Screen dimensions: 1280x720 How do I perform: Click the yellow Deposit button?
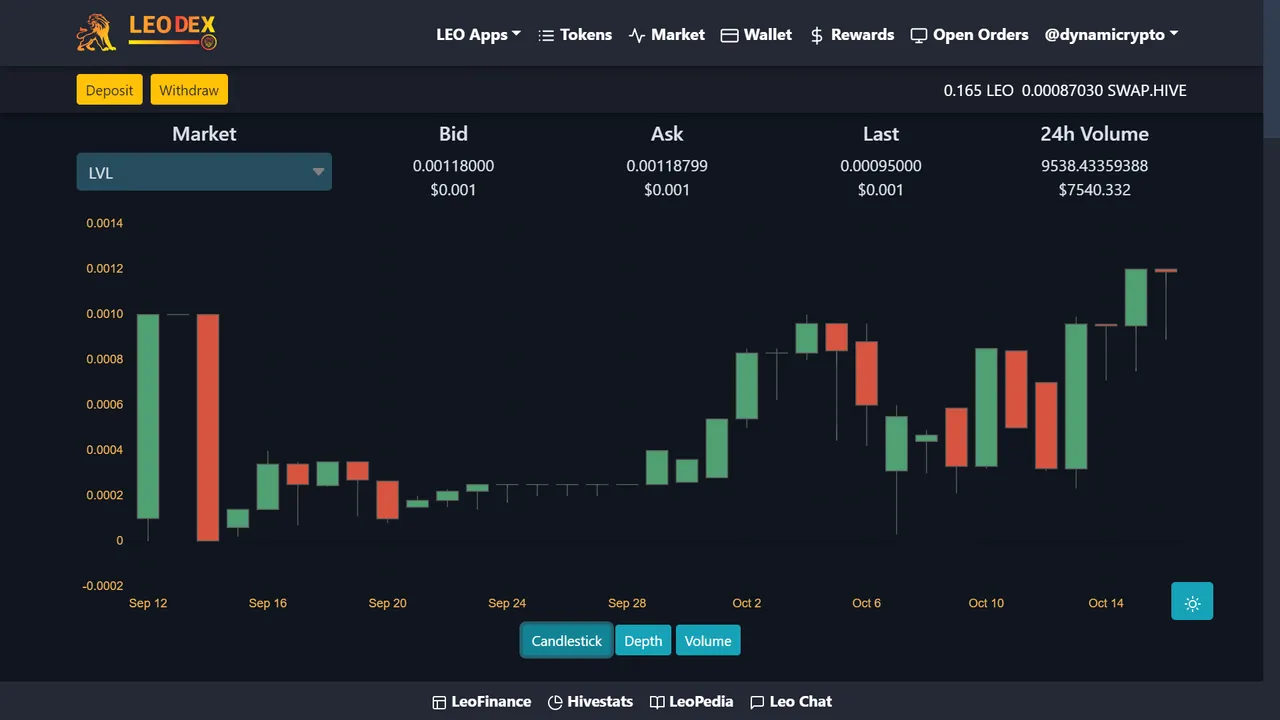pos(109,90)
